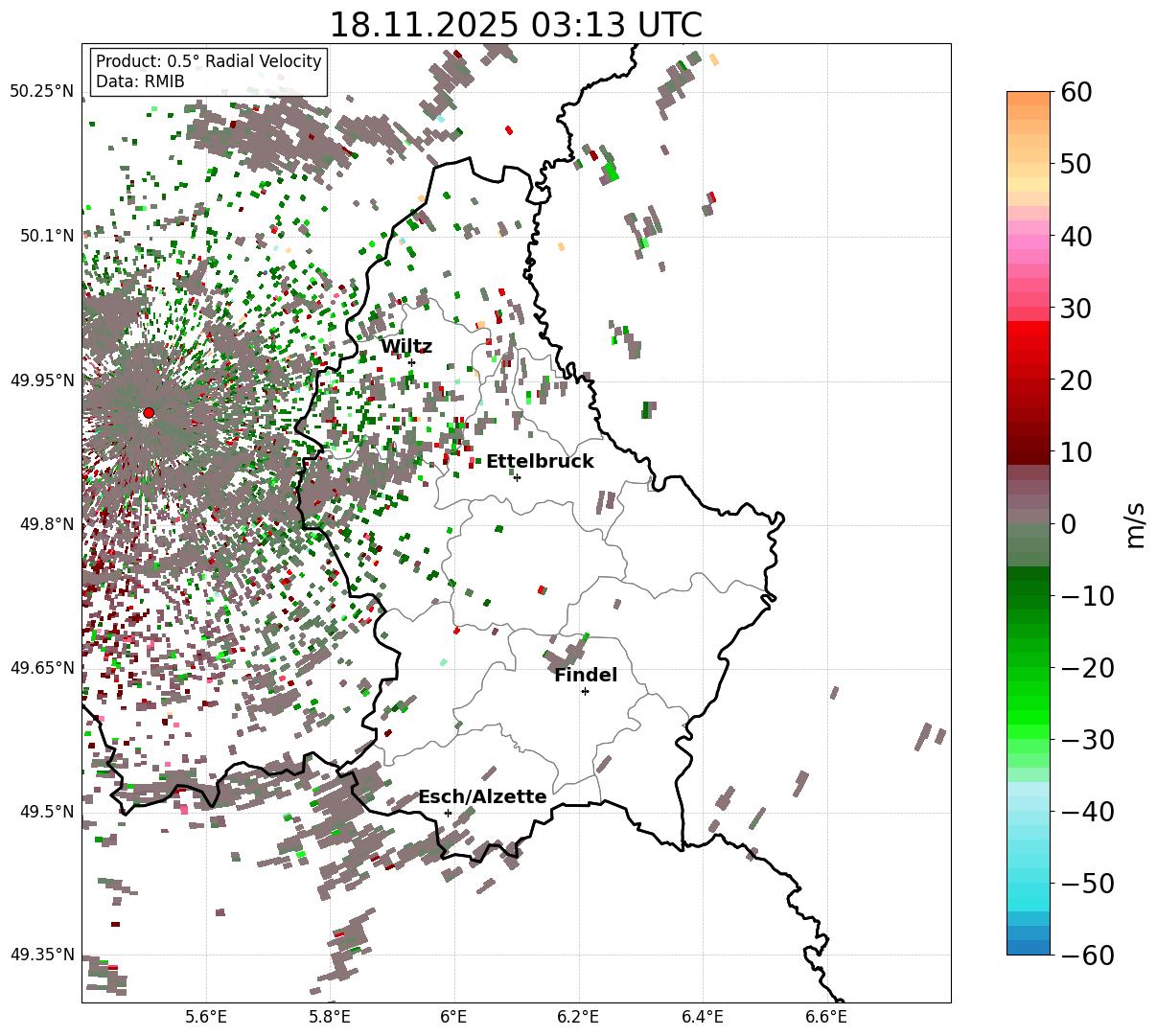This screenshot has height=1036, width=1157.
Task: Click the colorbar tick label −40
Action: [x=1087, y=812]
